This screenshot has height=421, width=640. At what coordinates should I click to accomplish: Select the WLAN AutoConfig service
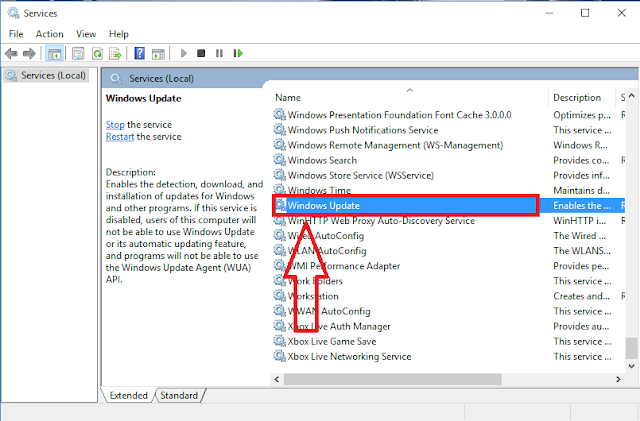click(x=327, y=251)
